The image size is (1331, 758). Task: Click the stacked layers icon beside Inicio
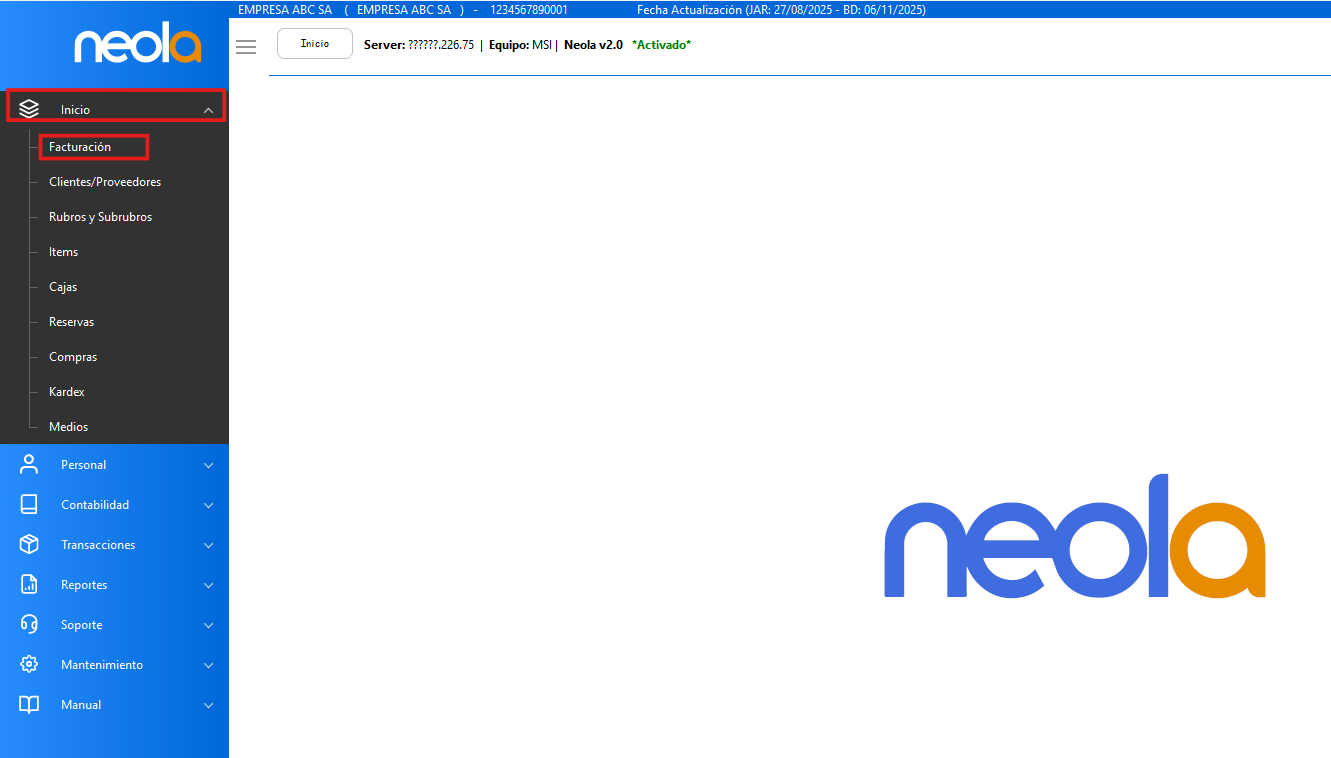[x=29, y=109]
